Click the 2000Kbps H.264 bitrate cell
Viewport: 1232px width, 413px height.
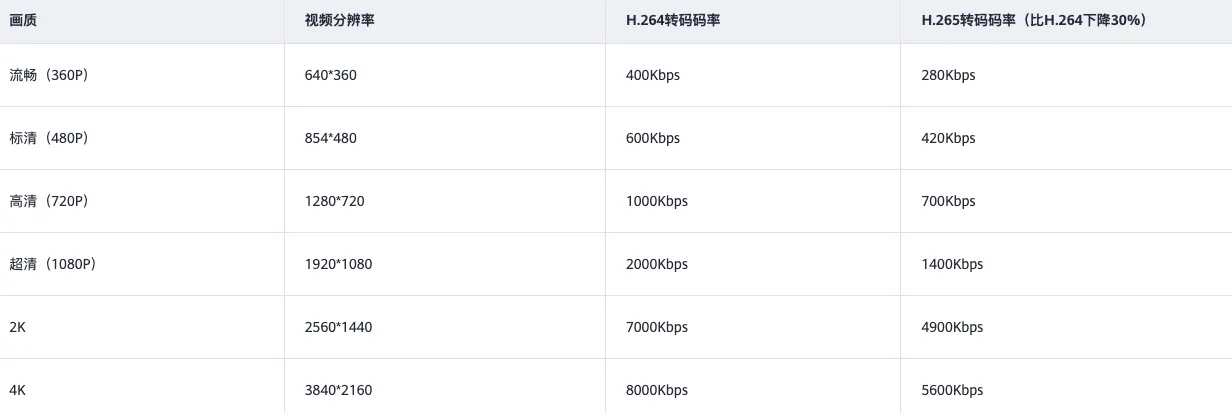tap(657, 264)
